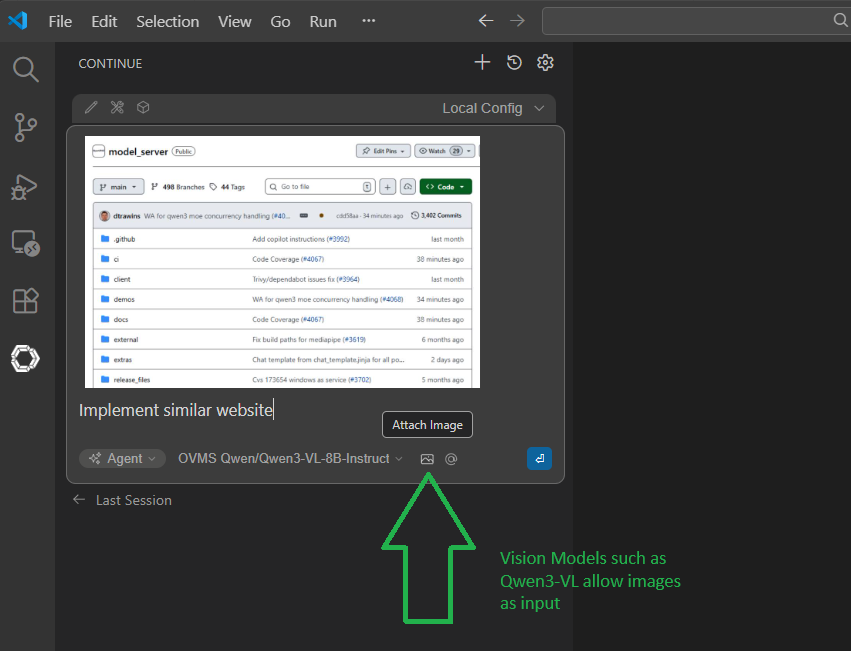Click the wrench tools icon
The height and width of the screenshot is (651, 851).
pyautogui.click(x=117, y=108)
